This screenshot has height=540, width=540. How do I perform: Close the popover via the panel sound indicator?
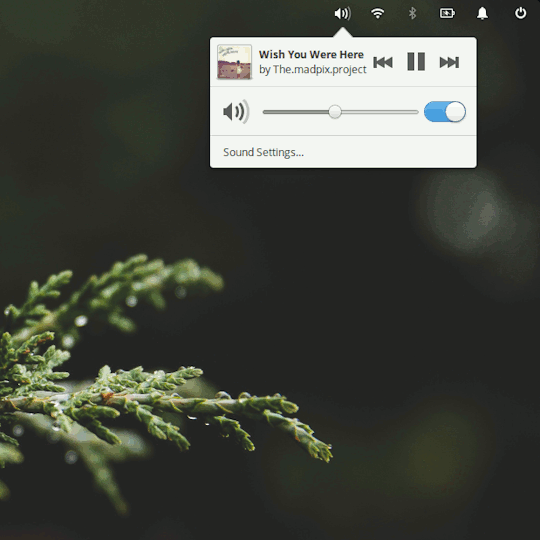[343, 14]
